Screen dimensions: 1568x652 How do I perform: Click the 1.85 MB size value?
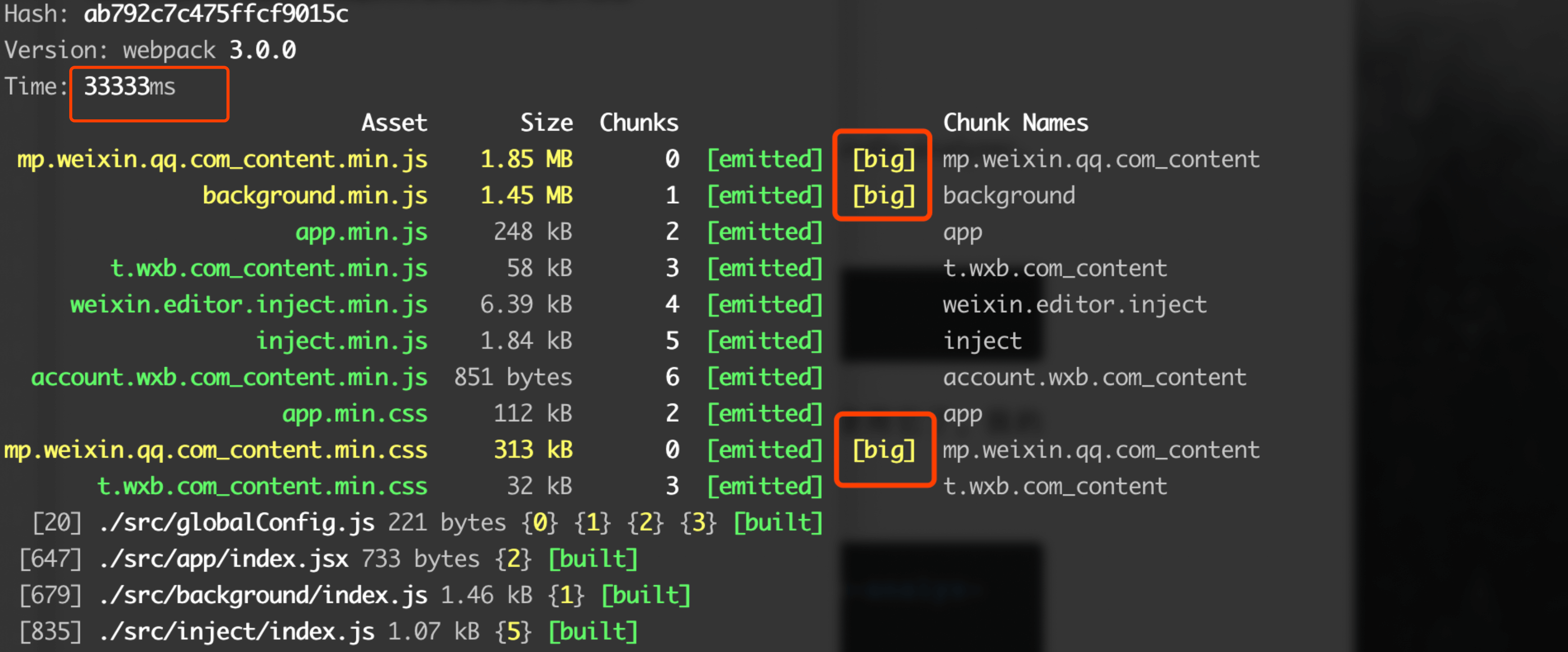point(526,159)
